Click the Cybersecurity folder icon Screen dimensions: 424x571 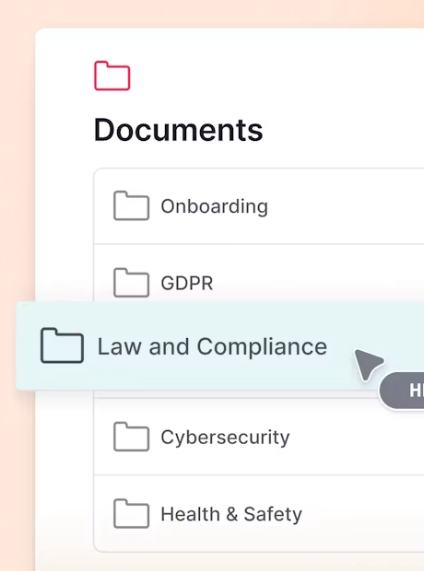(x=131, y=437)
